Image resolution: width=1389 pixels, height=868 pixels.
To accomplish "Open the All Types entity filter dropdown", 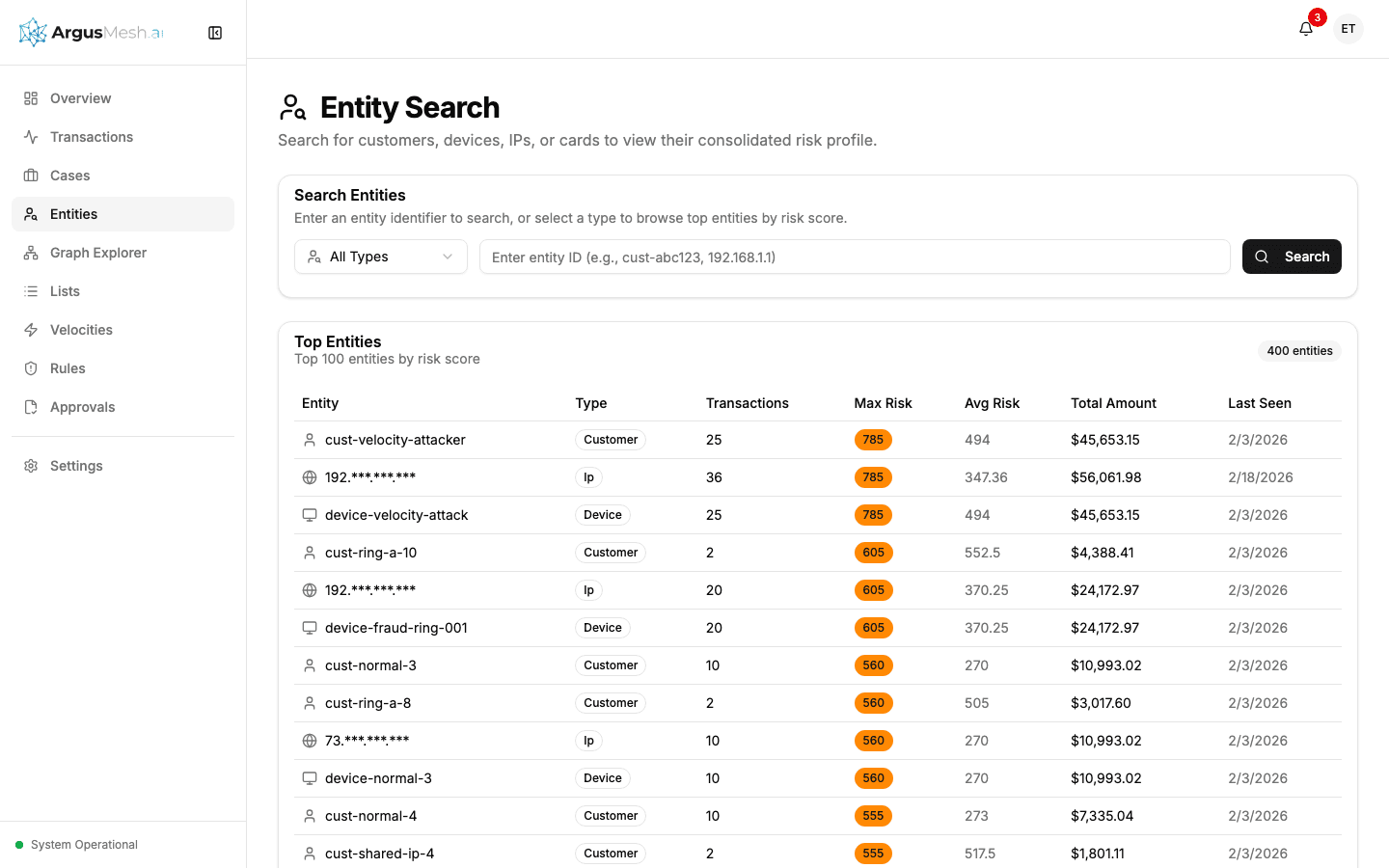I will tap(380, 256).
